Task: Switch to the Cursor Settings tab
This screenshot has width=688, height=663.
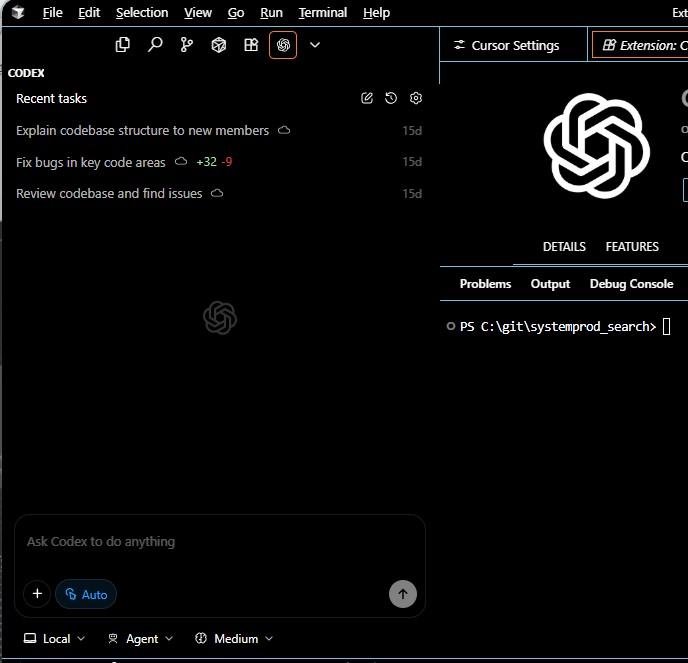Action: 513,45
